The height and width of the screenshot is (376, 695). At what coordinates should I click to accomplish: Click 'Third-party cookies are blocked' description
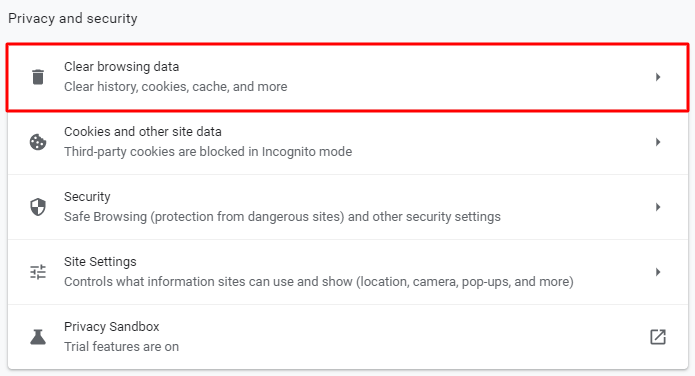208,152
